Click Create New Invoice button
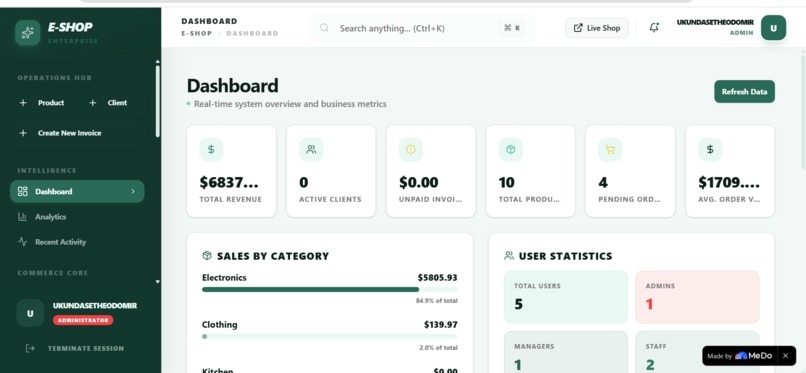This screenshot has height=373, width=806. pyautogui.click(x=77, y=133)
